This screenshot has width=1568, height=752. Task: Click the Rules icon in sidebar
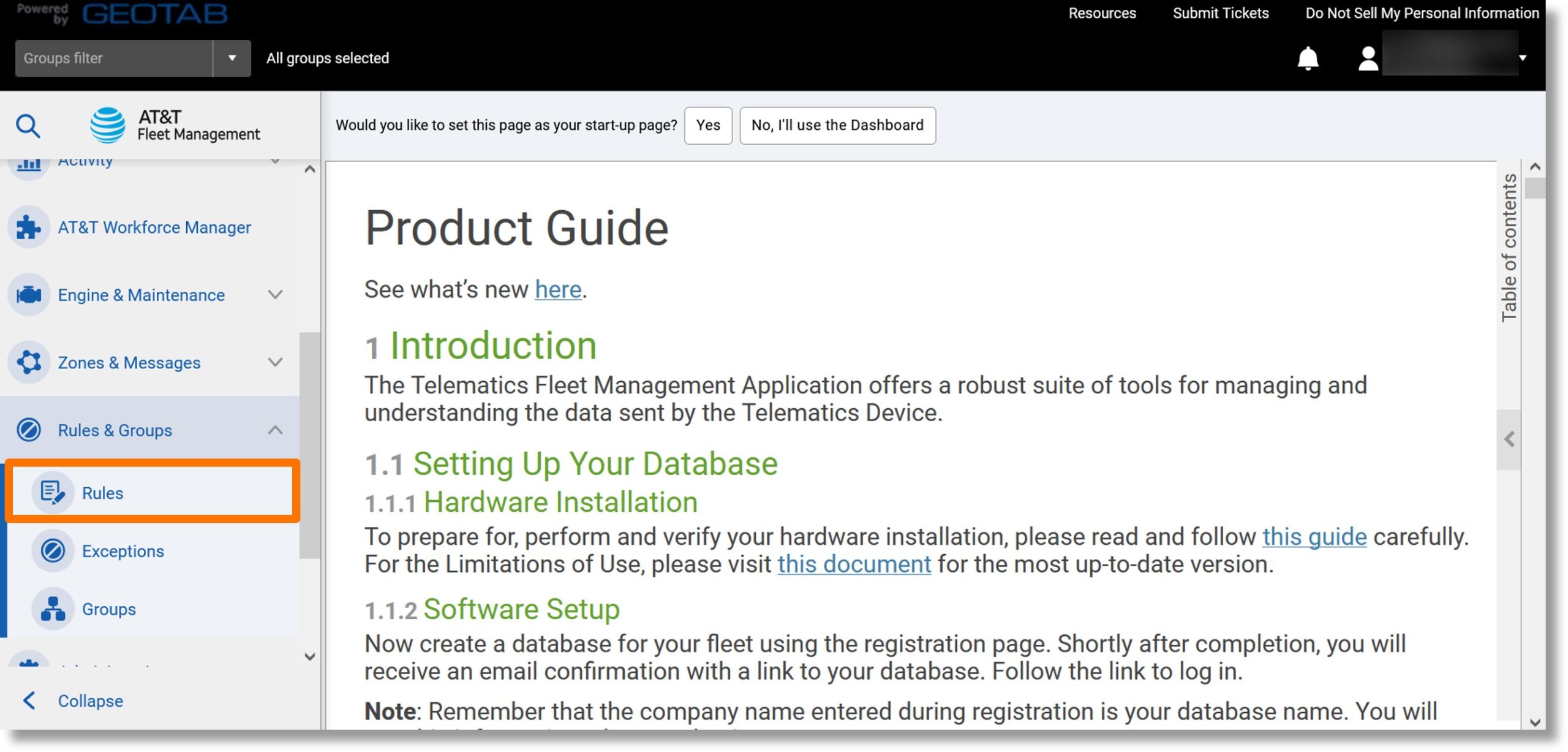click(x=53, y=492)
